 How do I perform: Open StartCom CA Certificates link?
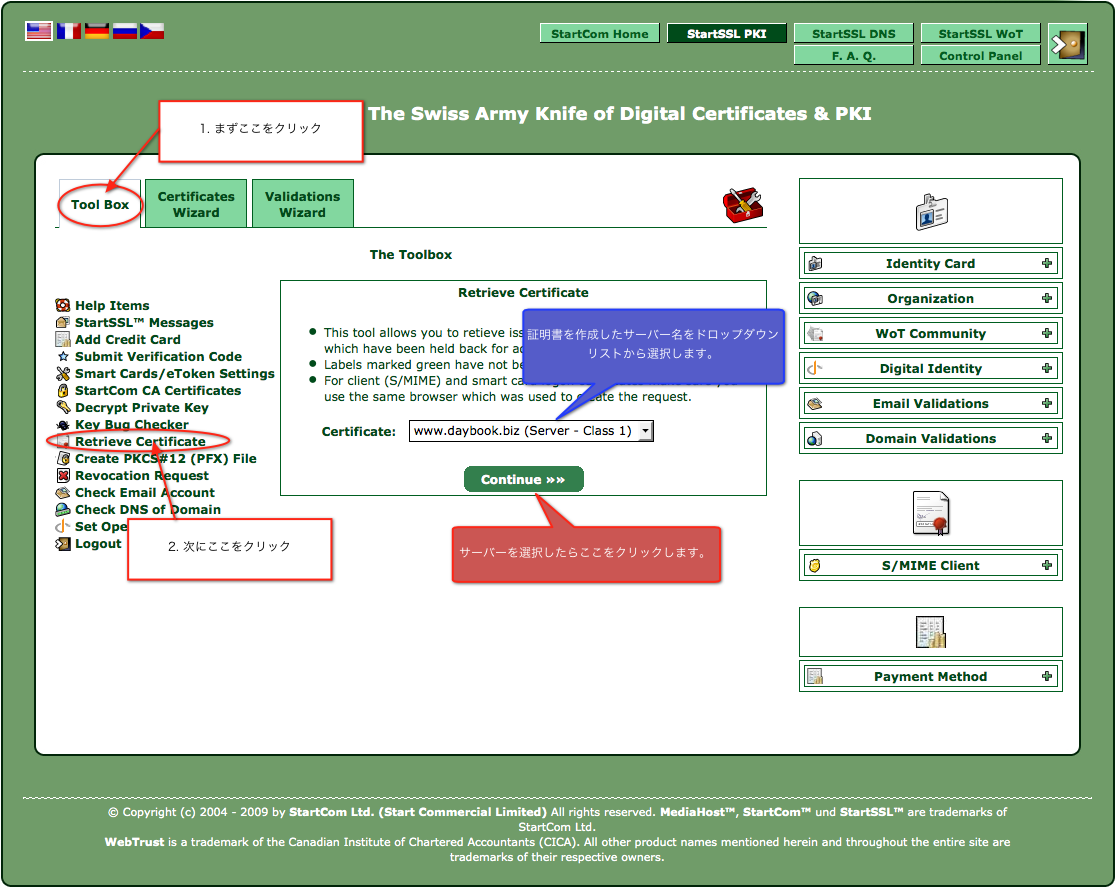158,391
